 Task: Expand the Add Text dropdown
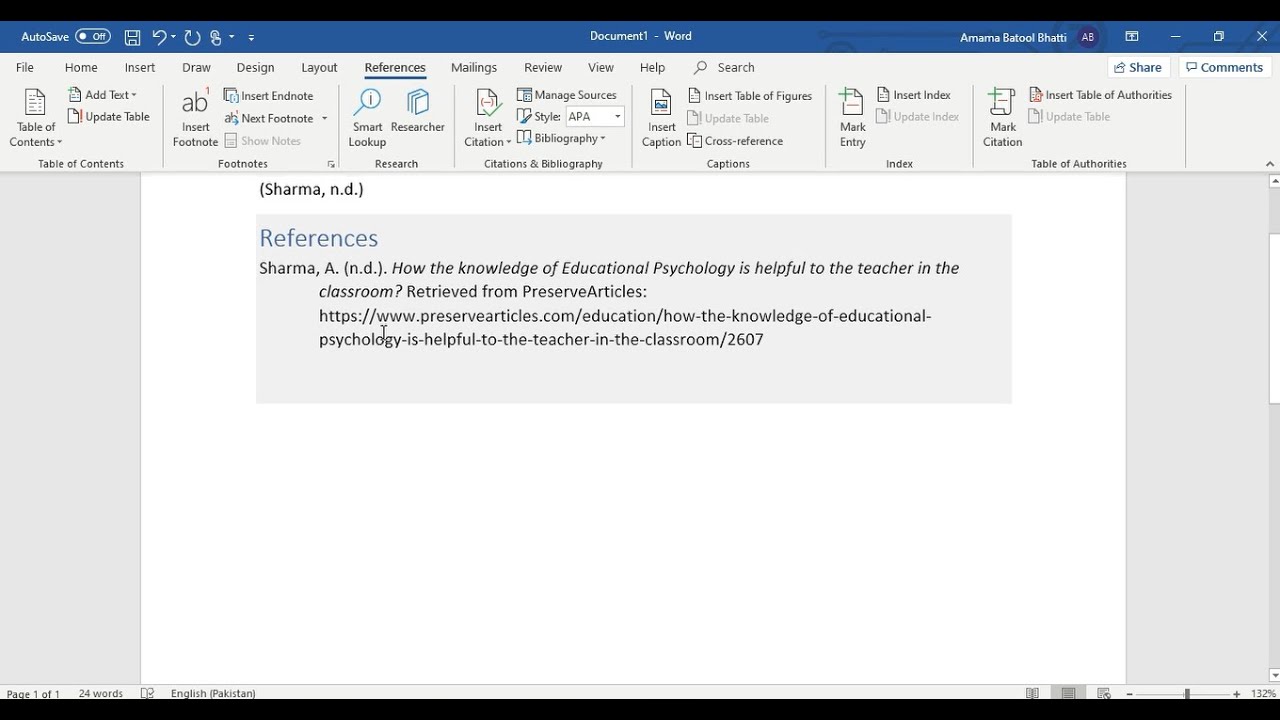103,95
